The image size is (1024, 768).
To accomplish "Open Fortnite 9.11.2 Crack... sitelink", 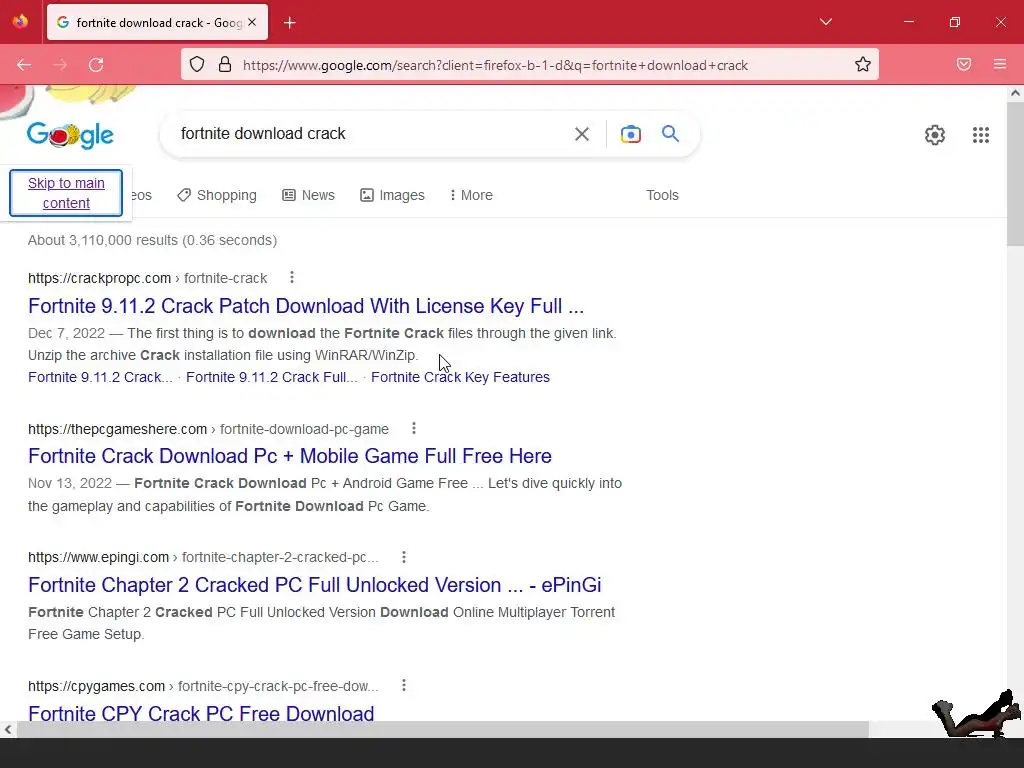I will coord(100,377).
